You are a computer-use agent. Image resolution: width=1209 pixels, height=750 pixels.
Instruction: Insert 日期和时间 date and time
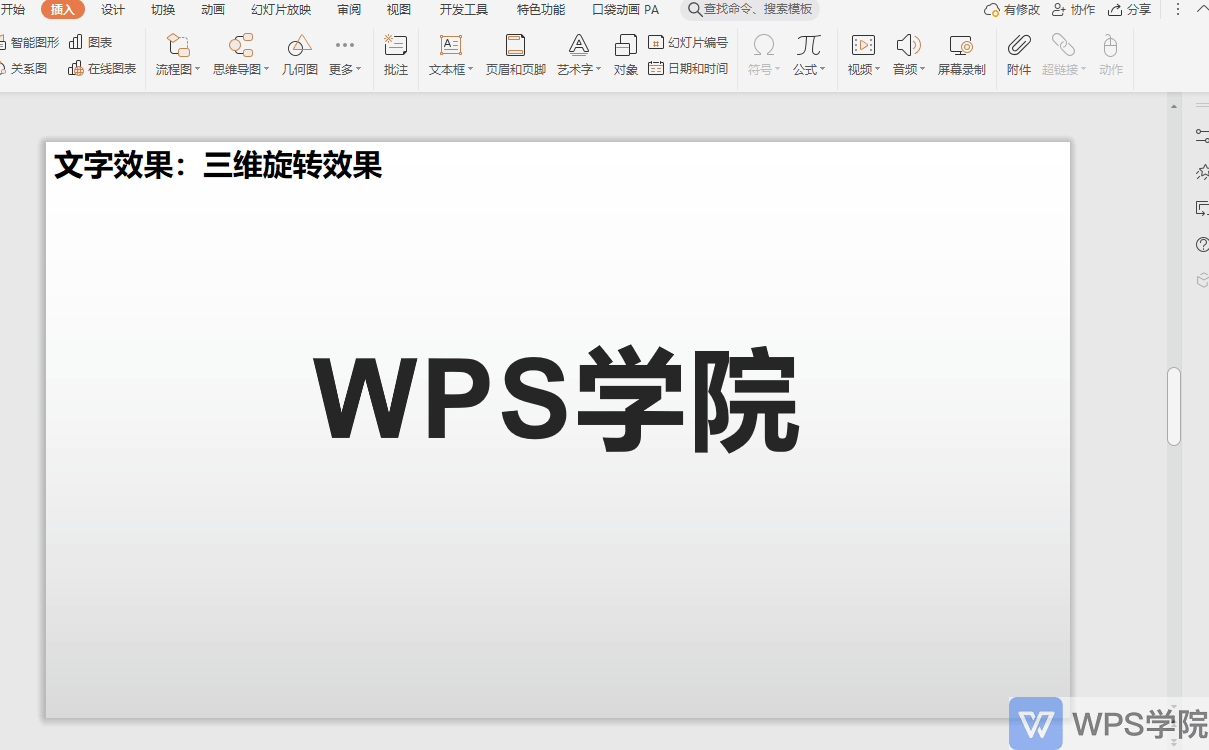coord(688,69)
